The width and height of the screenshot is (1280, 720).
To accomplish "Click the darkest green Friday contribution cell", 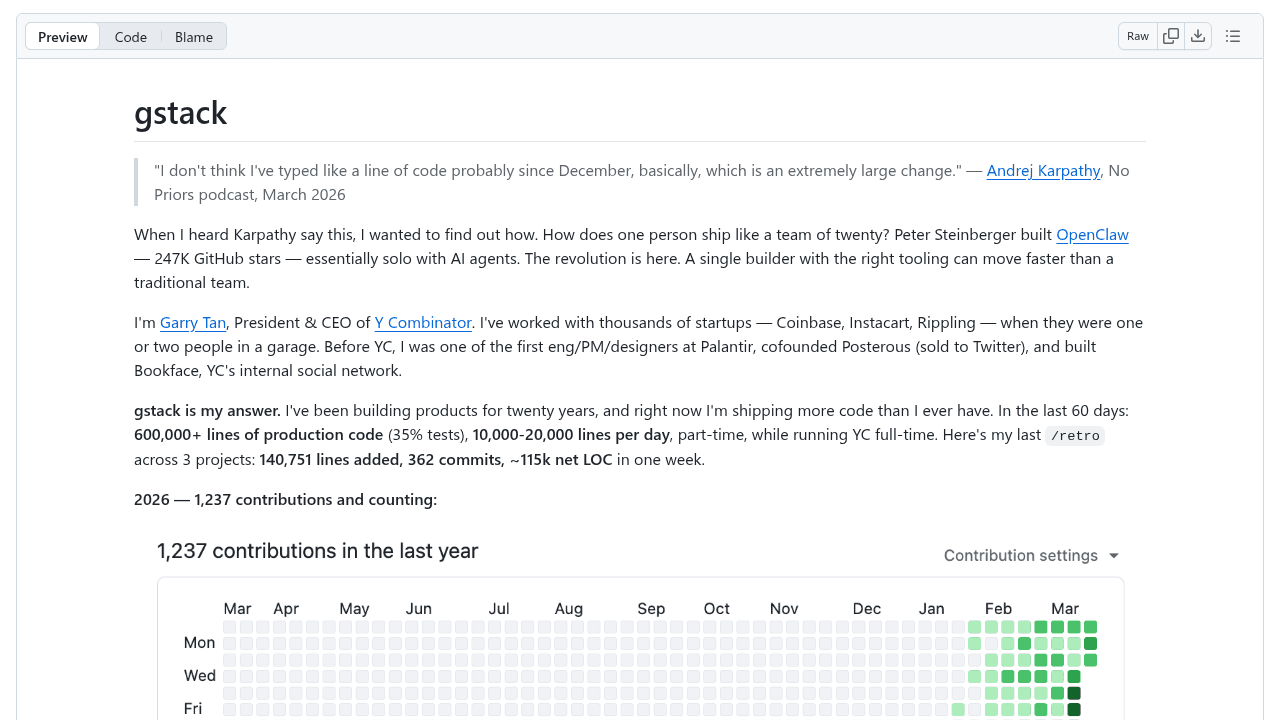I will coord(1074,710).
